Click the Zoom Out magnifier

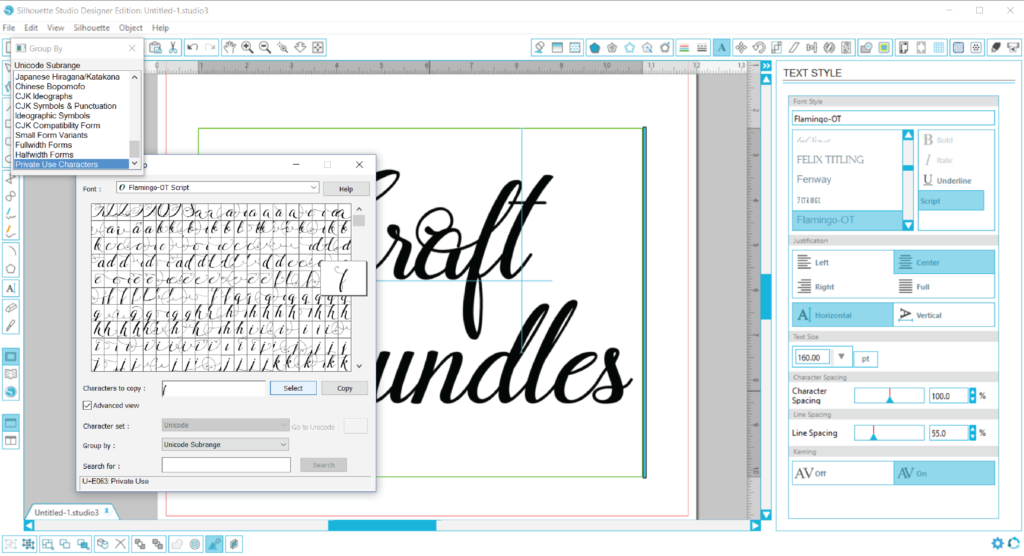(x=264, y=48)
